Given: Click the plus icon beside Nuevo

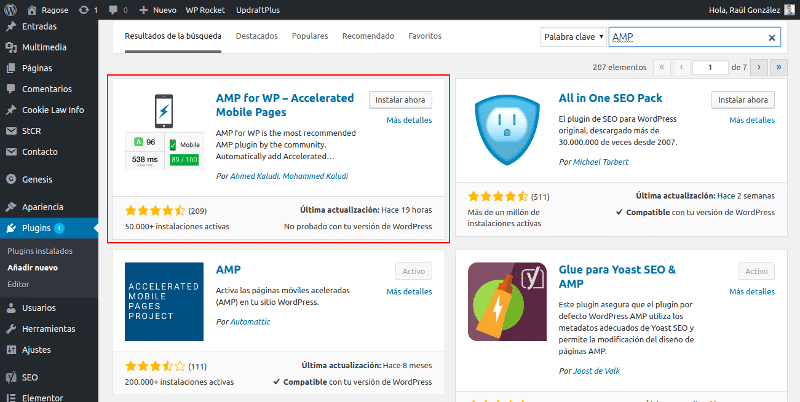Looking at the screenshot, I should 143,10.
